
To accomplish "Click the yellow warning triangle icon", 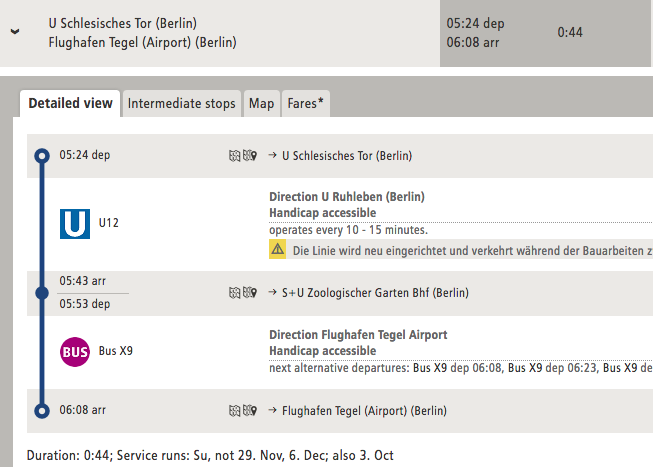I will click(278, 250).
